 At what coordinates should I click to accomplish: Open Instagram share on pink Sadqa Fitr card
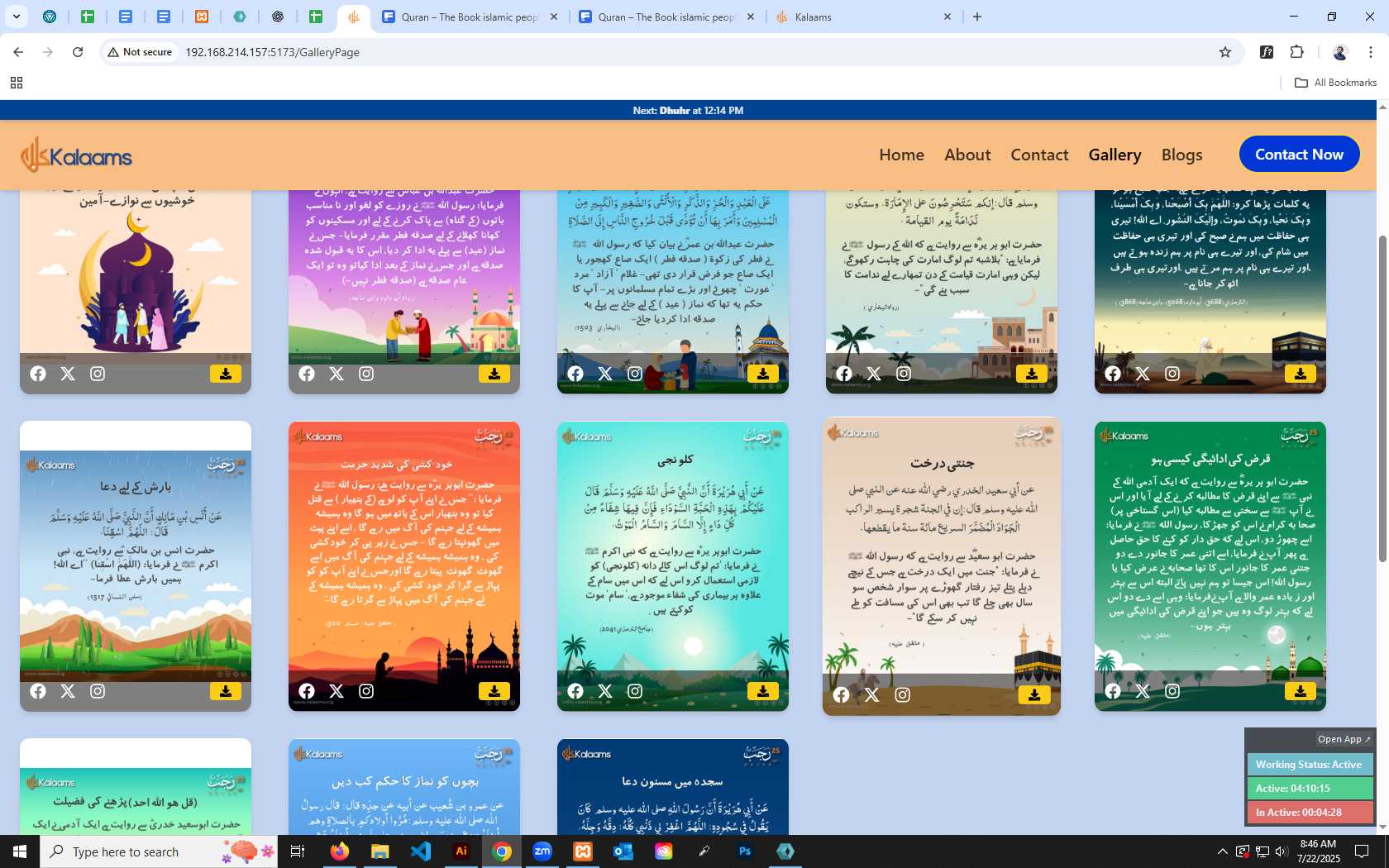(366, 374)
